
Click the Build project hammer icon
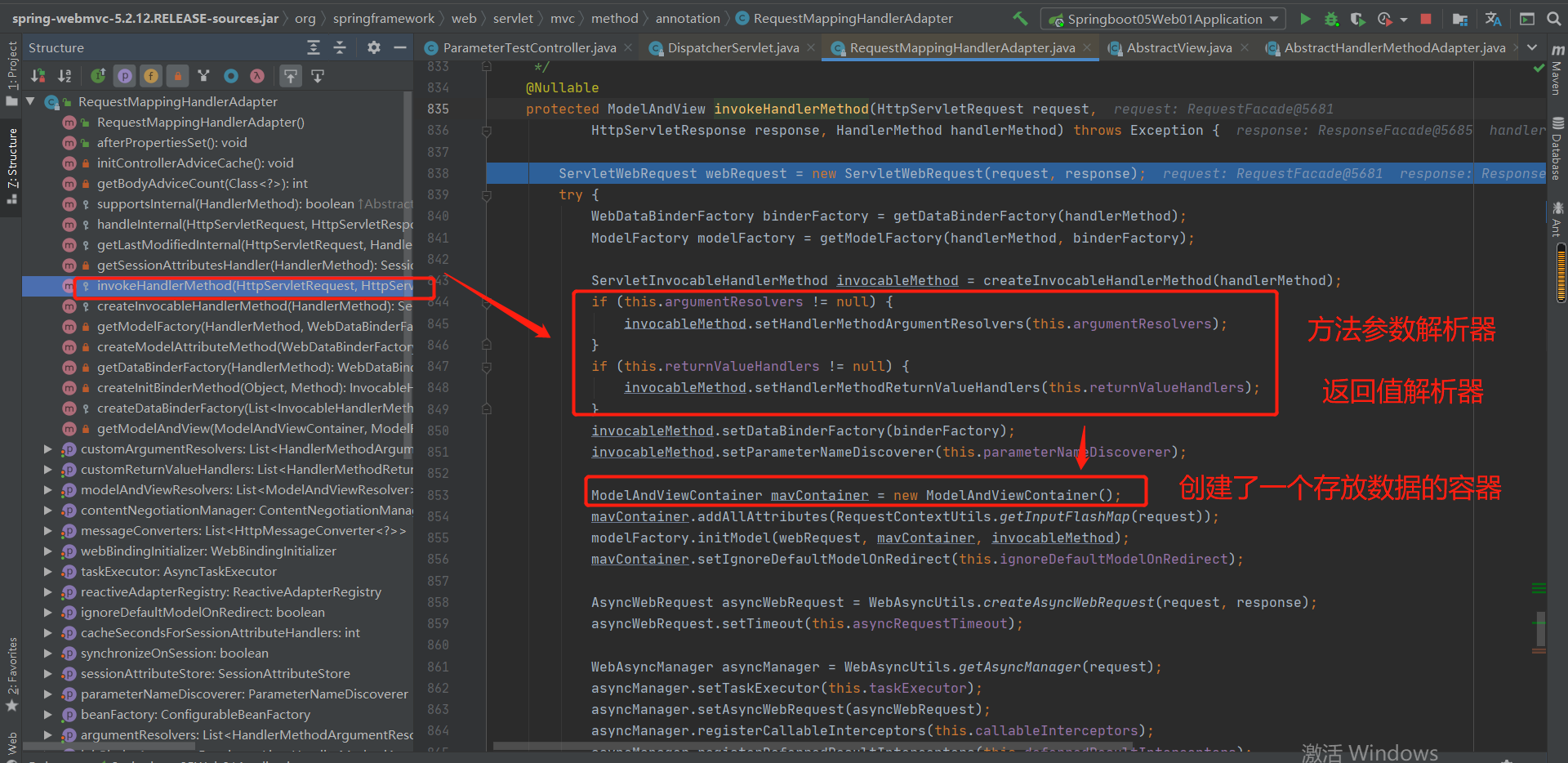(1021, 18)
